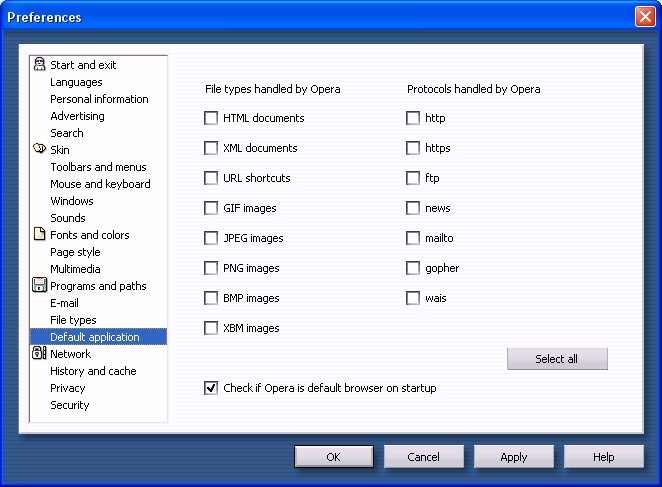Click the Select all button

(x=557, y=359)
